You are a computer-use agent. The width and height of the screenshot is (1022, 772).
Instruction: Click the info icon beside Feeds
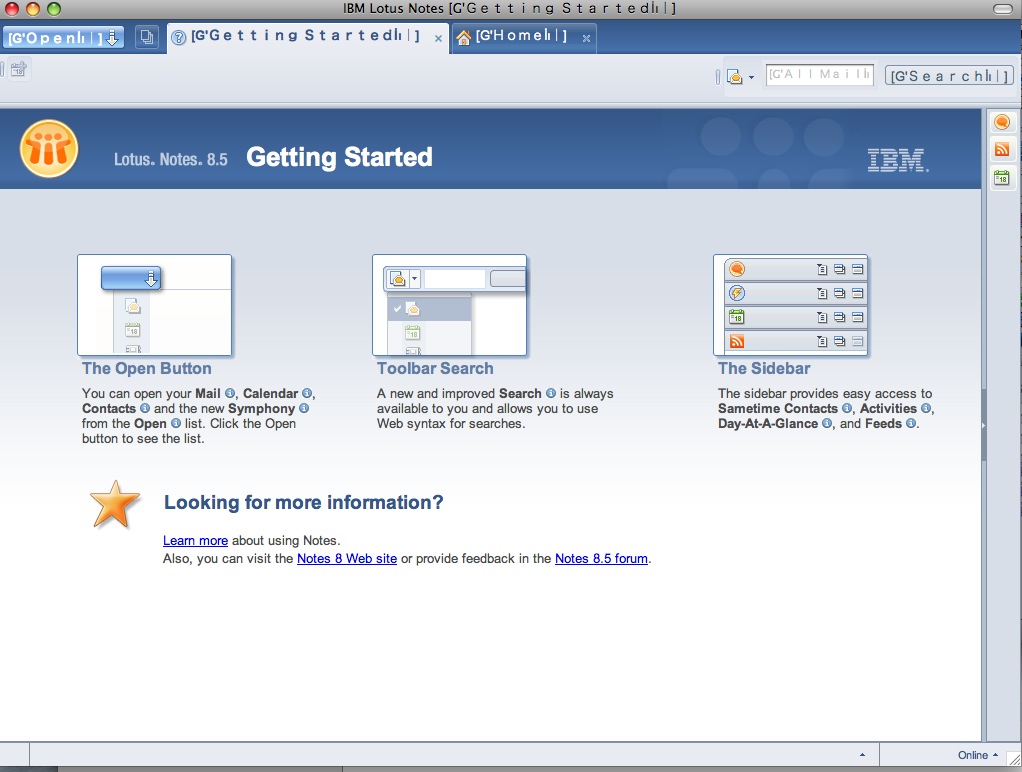pyautogui.click(x=911, y=423)
